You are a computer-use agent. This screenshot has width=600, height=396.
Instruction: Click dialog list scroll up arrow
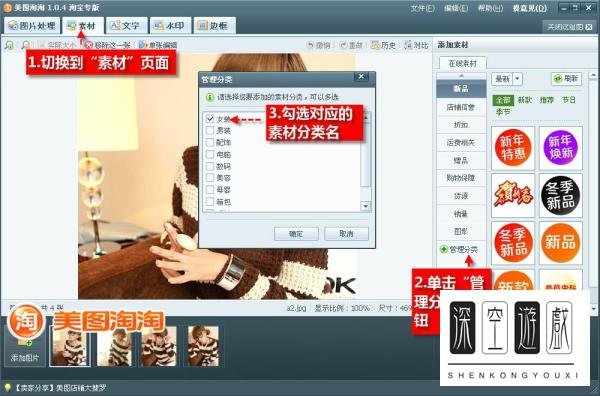365,117
